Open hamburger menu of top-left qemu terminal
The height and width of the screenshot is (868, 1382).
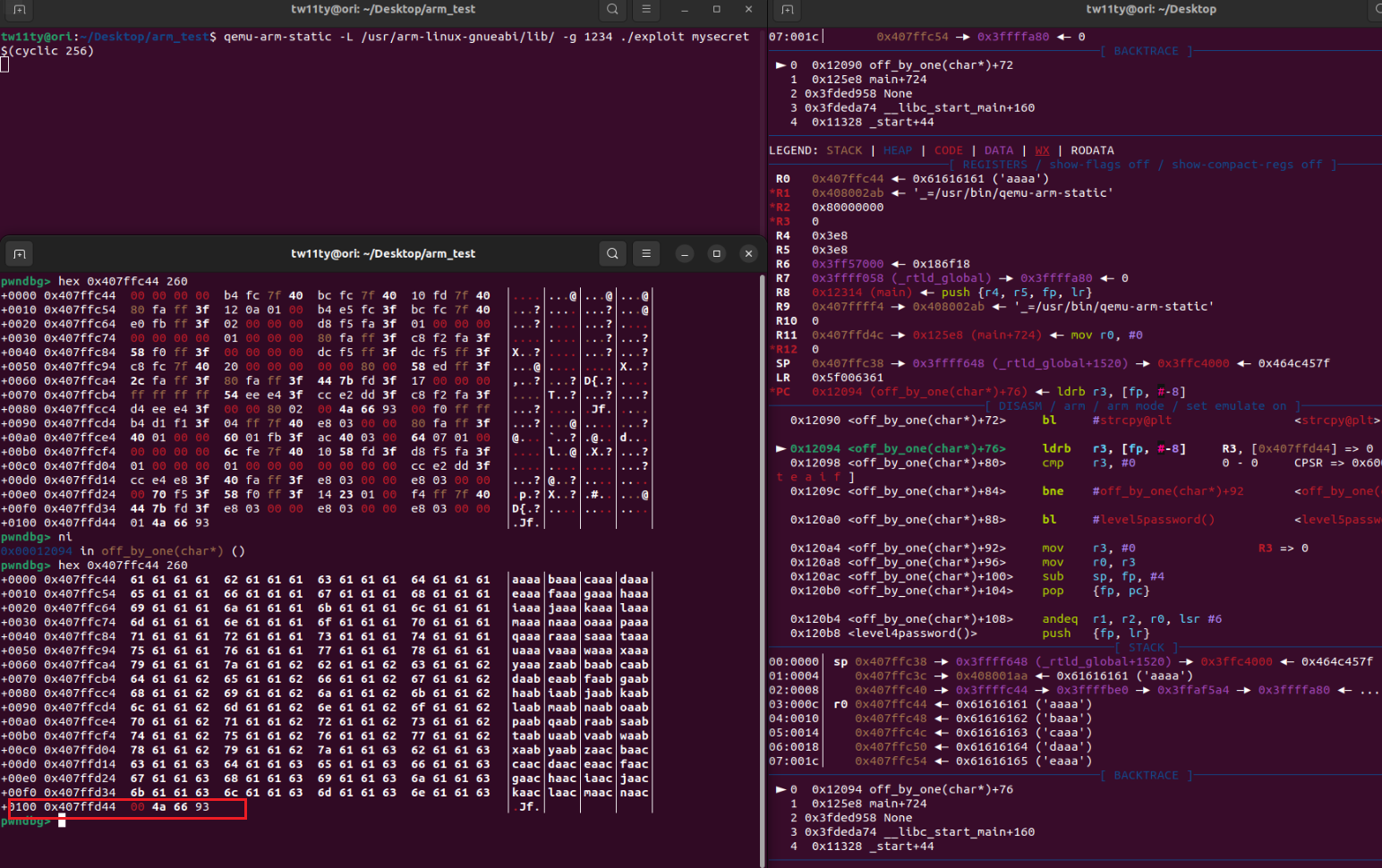point(645,9)
